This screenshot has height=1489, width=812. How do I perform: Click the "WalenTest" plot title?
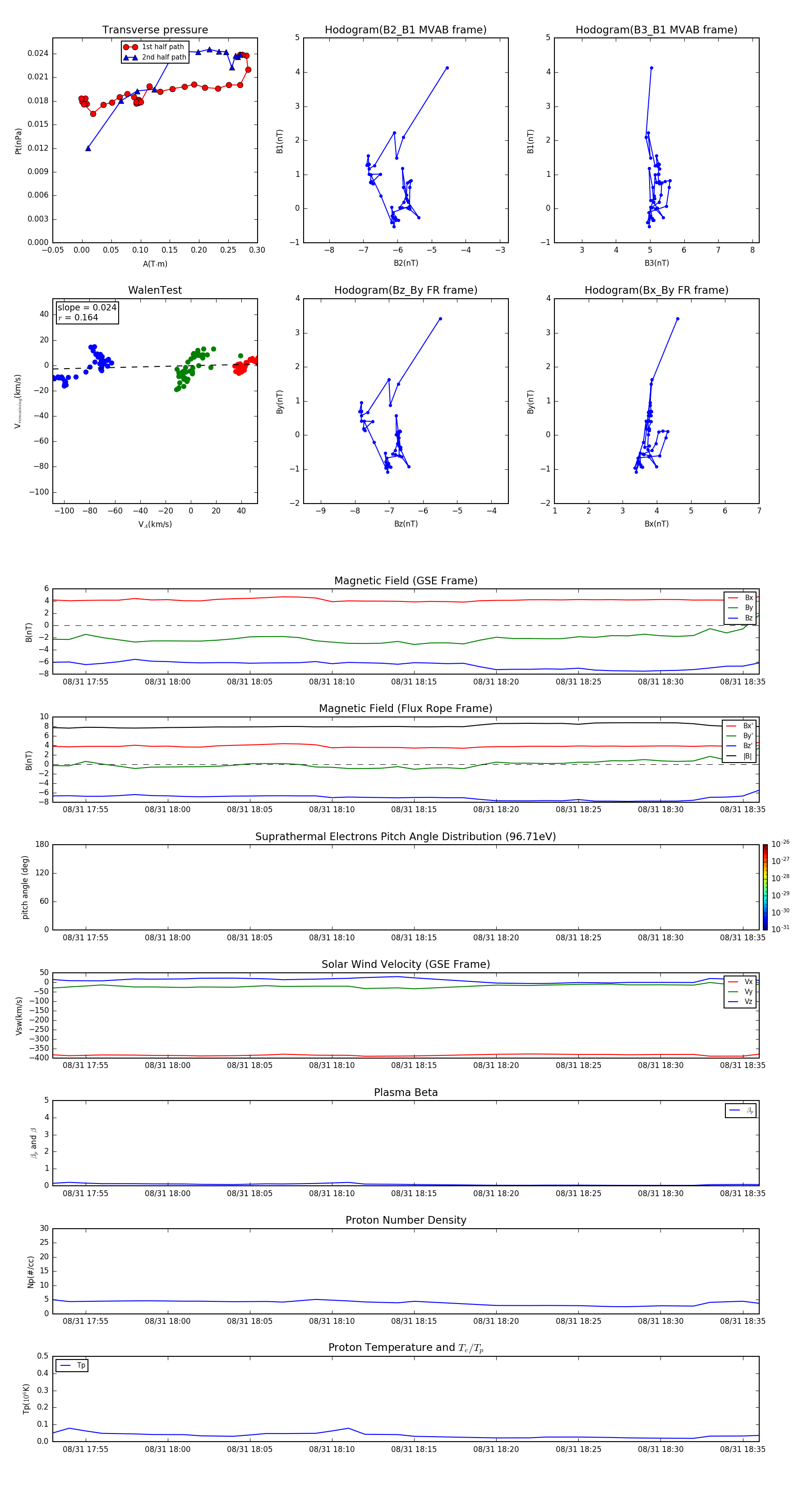(x=155, y=290)
